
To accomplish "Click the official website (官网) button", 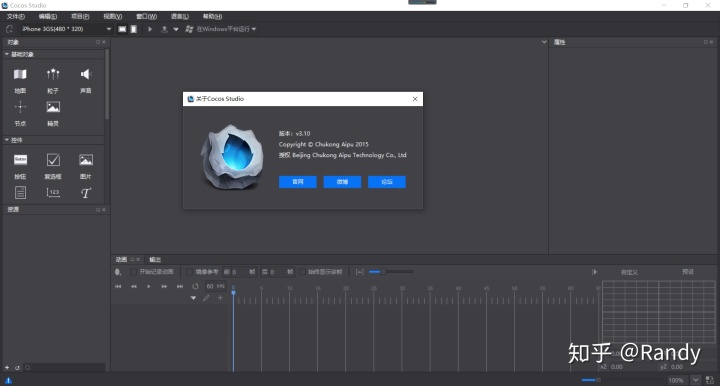I will [298, 182].
